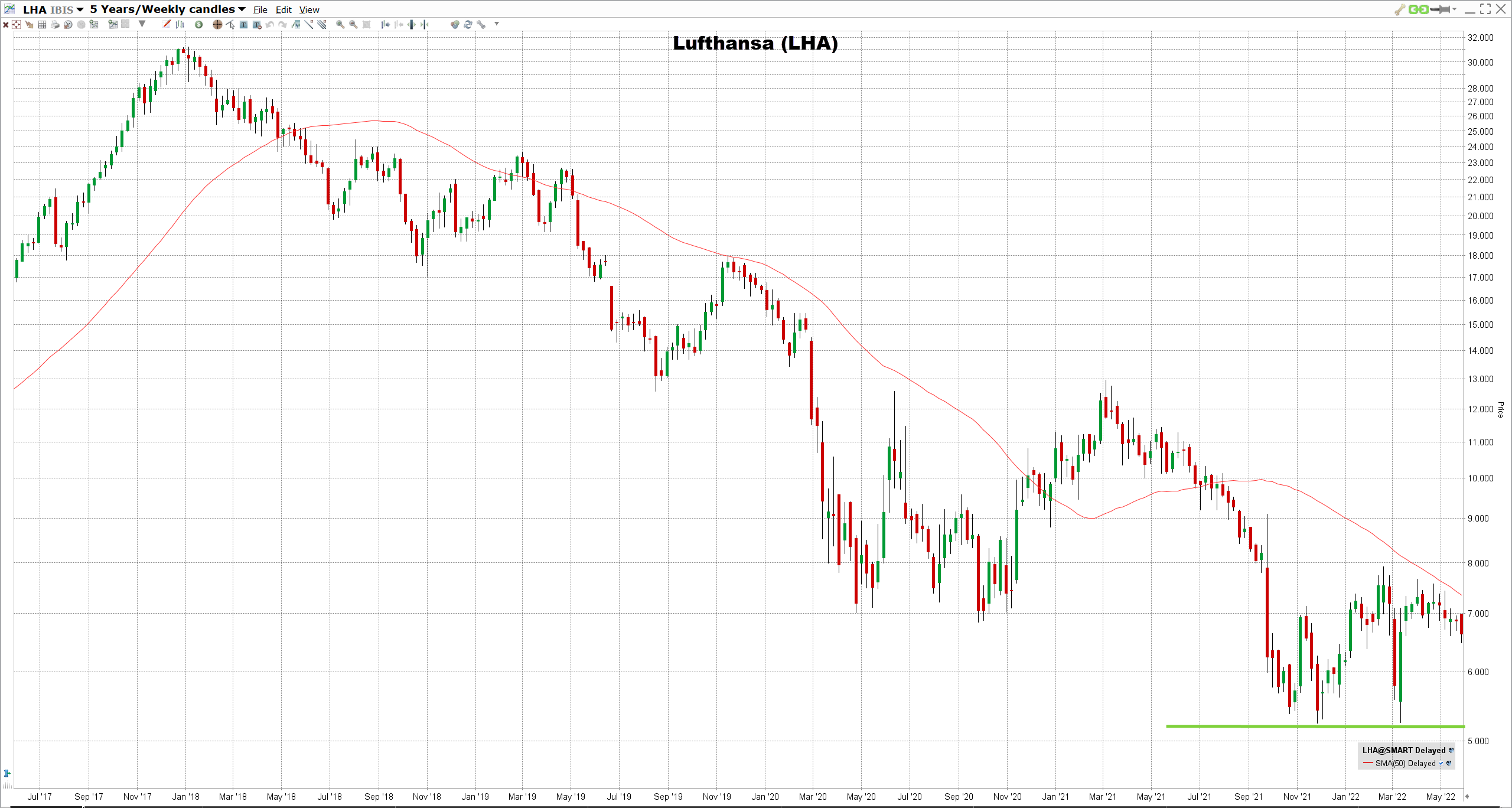The height and width of the screenshot is (808, 1512).
Task: Open the dropdown arrow beside the pushpin
Action: point(1454,9)
